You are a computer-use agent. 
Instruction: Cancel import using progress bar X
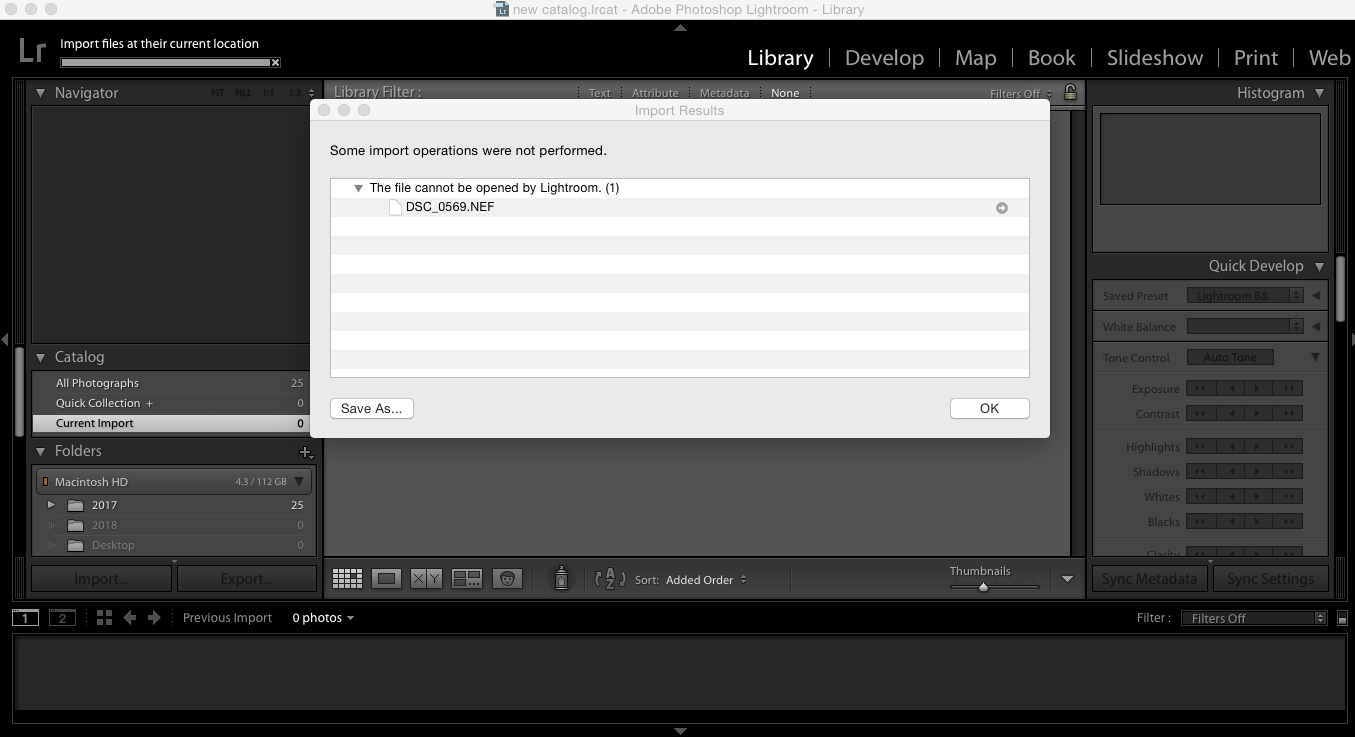coord(276,62)
